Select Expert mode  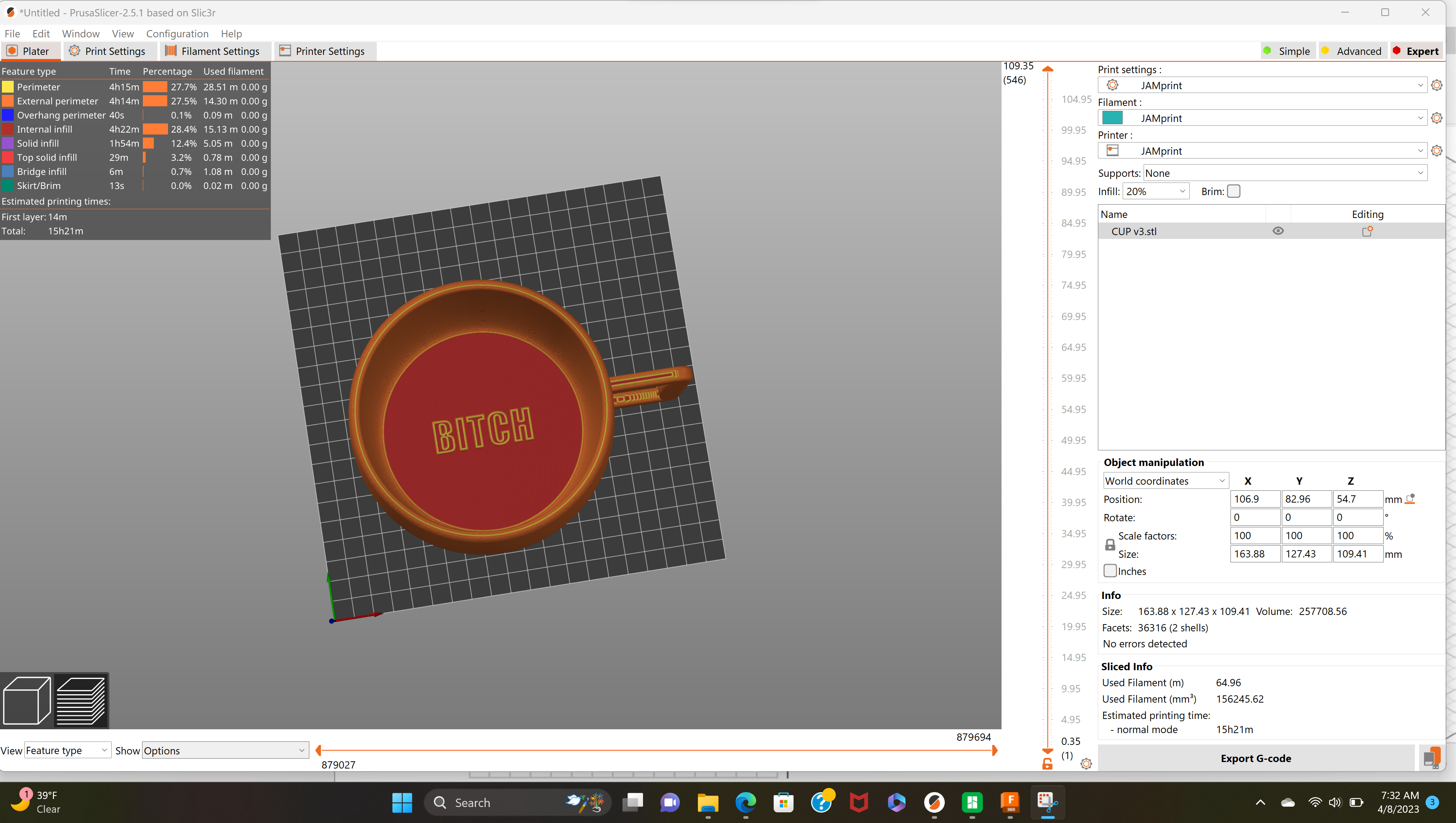[x=1416, y=51]
